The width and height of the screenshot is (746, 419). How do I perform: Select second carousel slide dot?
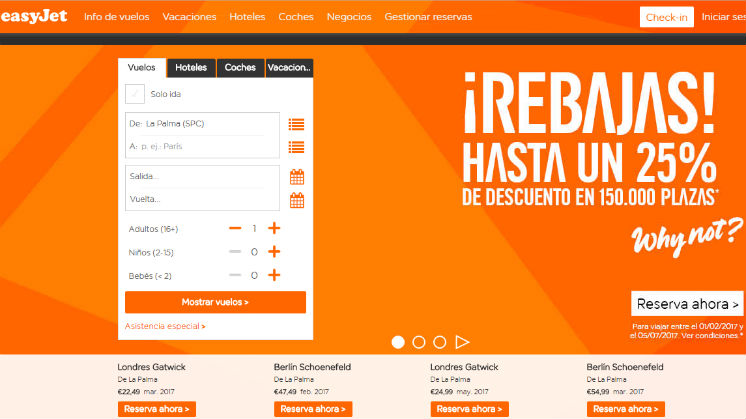pyautogui.click(x=419, y=342)
